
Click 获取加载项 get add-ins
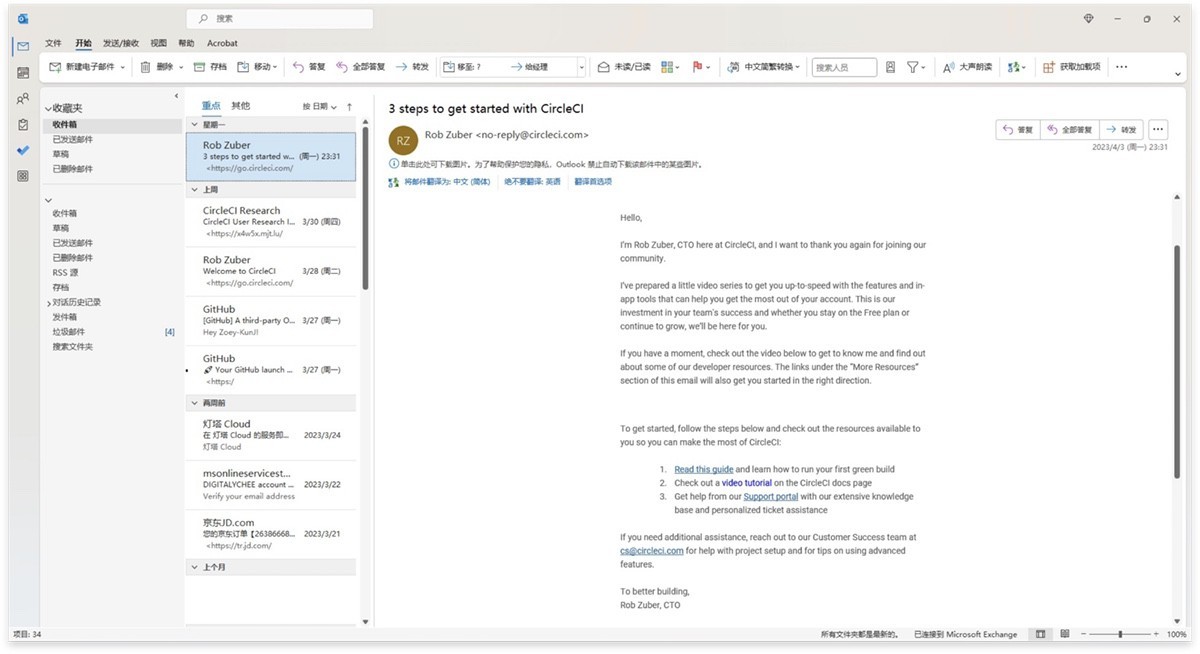pos(1072,67)
